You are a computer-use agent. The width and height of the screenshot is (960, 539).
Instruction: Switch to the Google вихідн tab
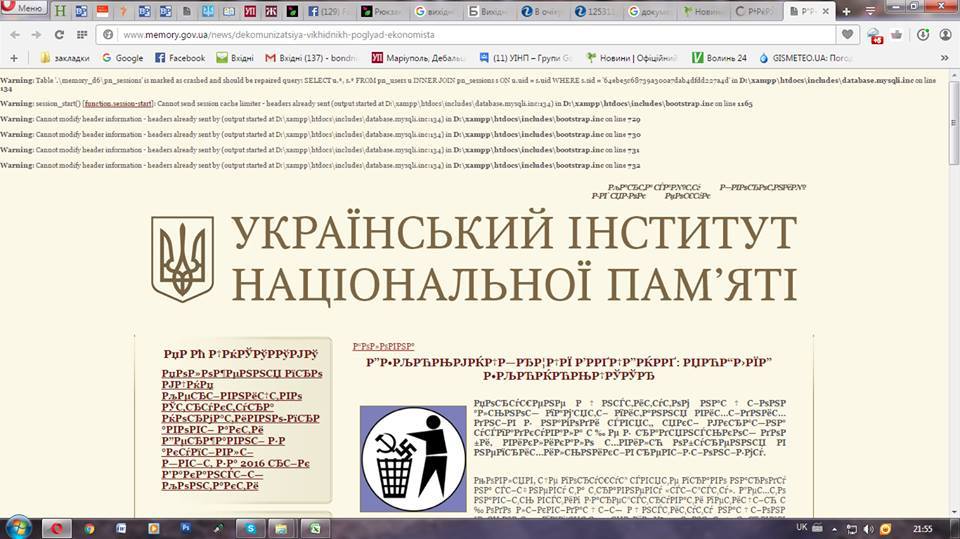(x=437, y=11)
